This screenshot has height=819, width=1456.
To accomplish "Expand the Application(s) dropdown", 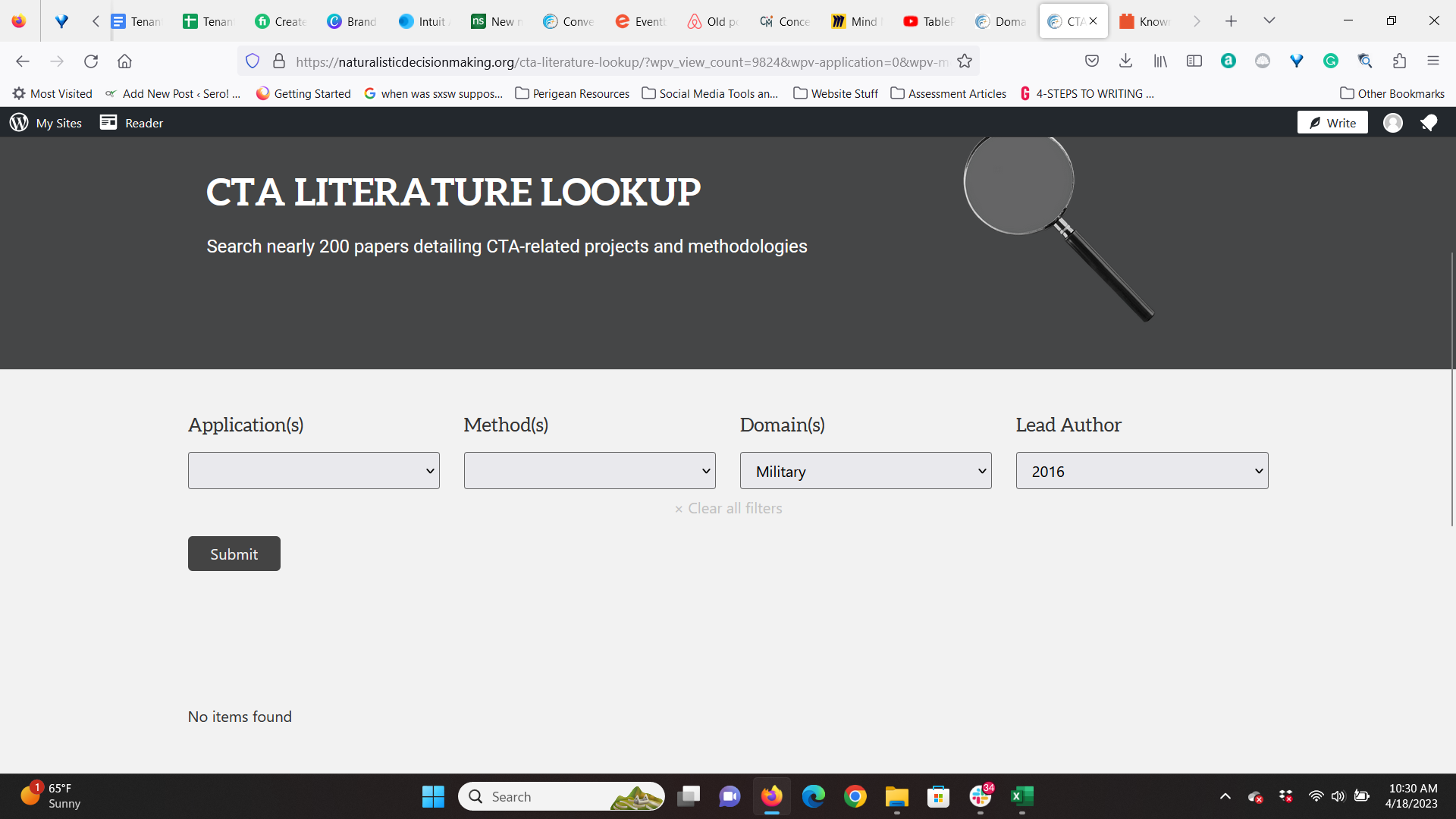I will tap(313, 471).
